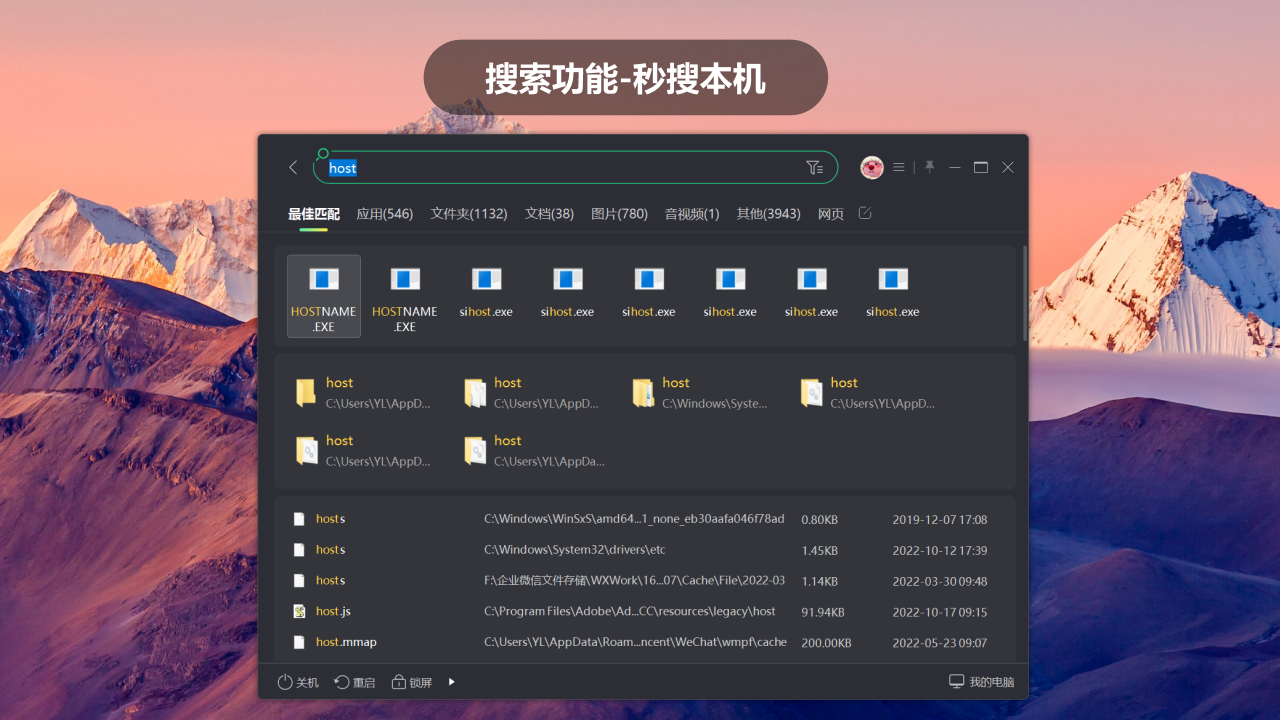Click the restart (重启) icon
This screenshot has height=720, width=1280.
point(341,681)
